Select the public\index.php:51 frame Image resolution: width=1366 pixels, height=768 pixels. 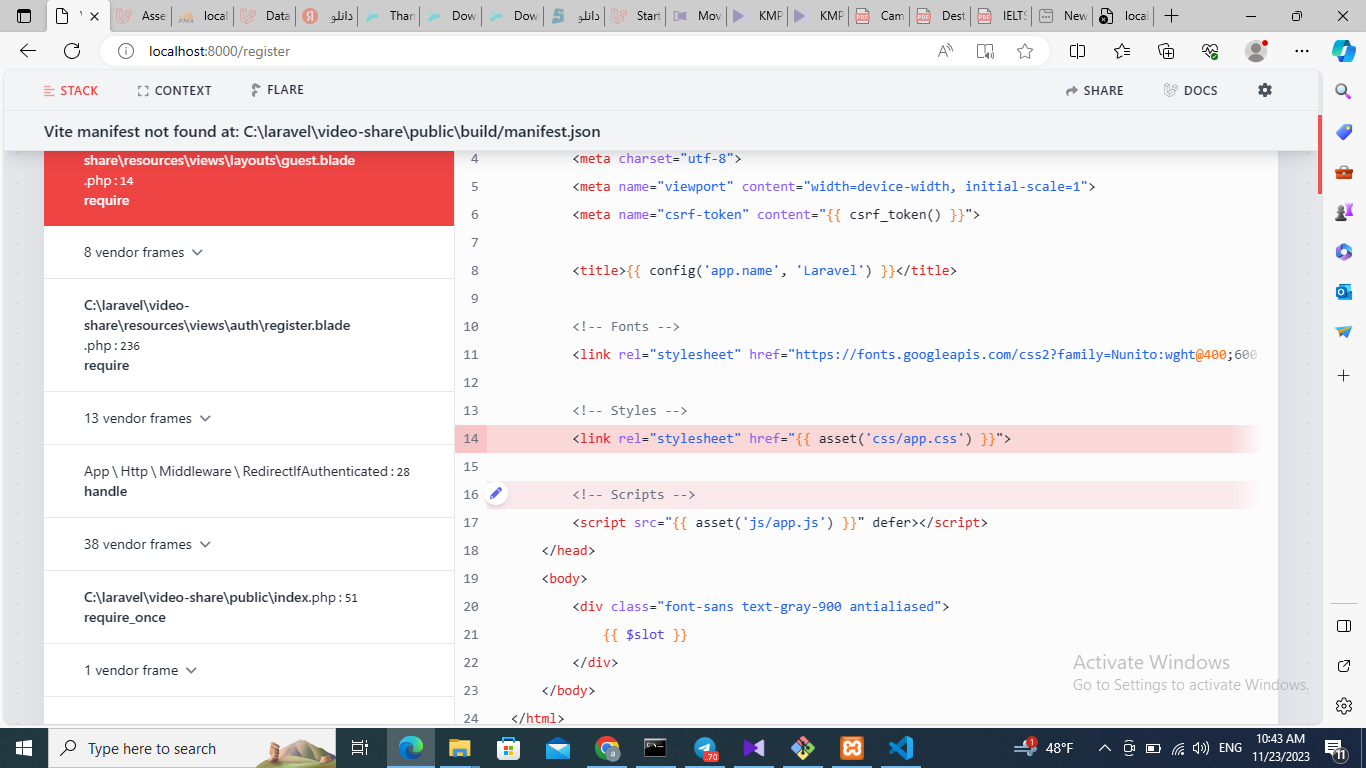point(249,607)
